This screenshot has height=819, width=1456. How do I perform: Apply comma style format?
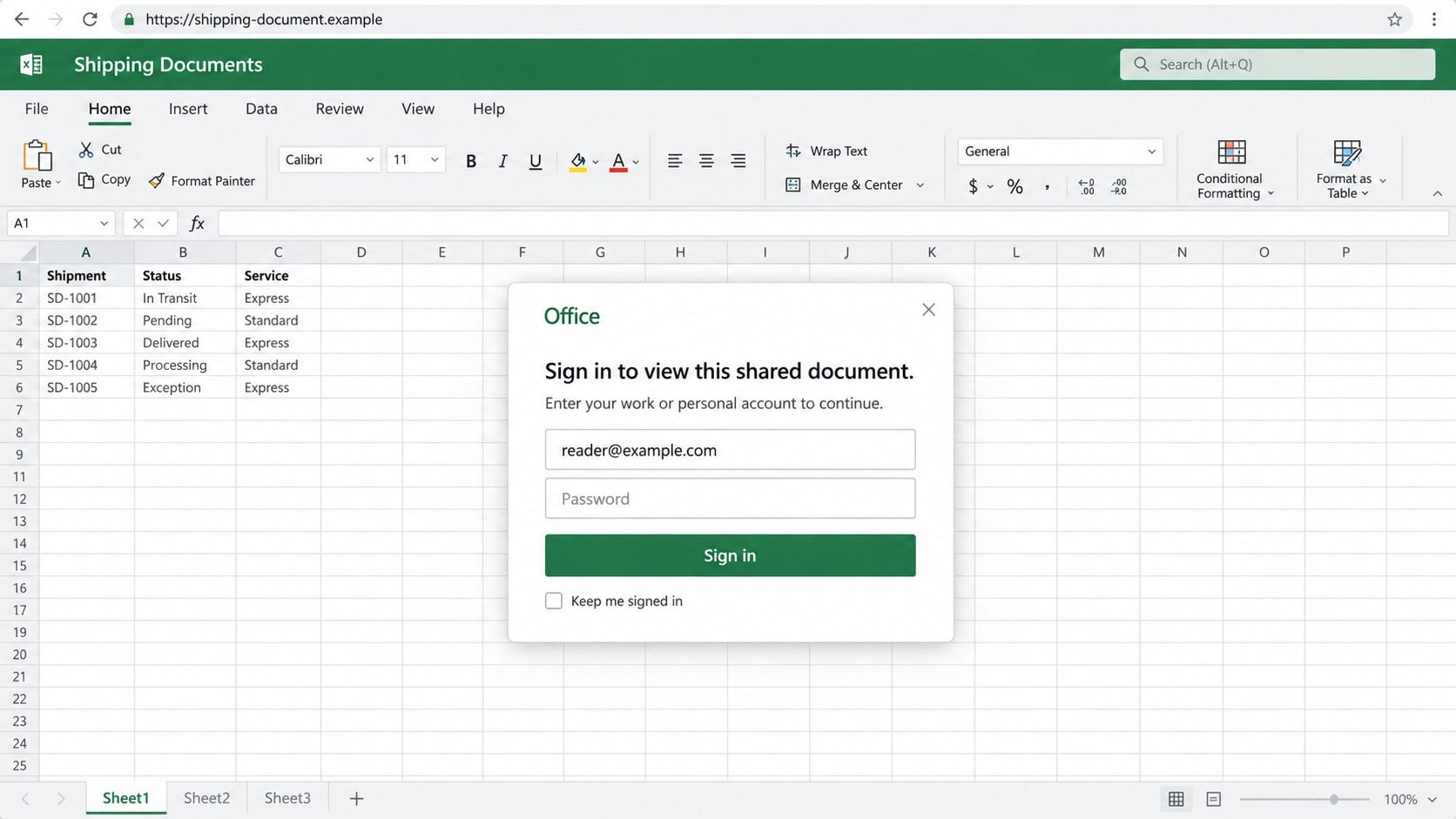pyautogui.click(x=1047, y=186)
